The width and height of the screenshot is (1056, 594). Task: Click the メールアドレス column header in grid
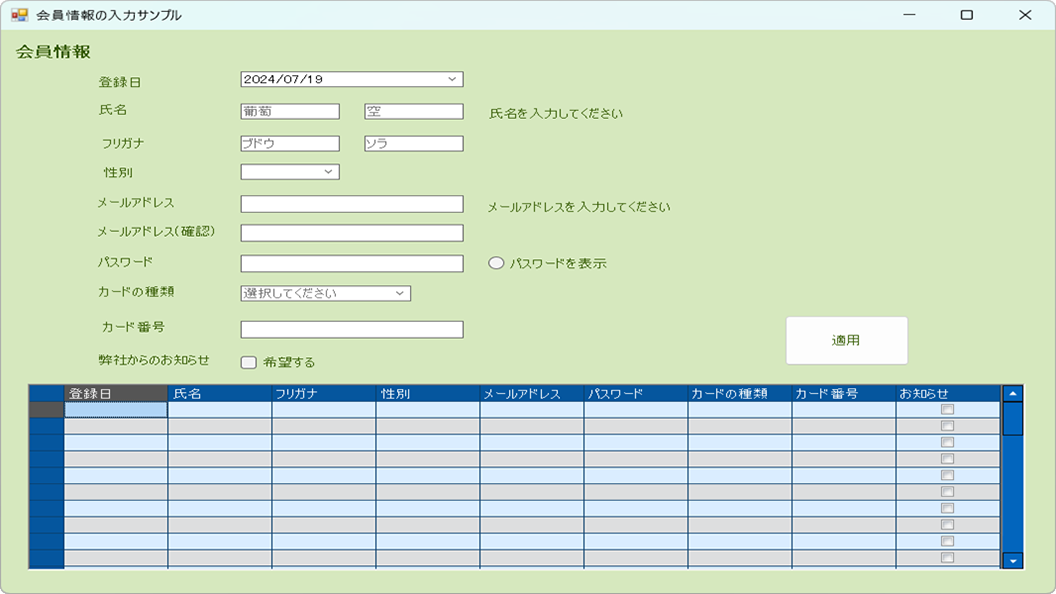tap(531, 393)
